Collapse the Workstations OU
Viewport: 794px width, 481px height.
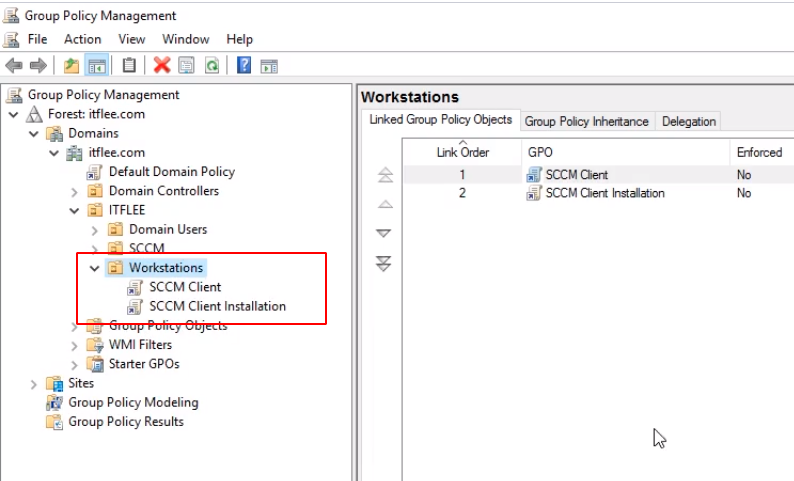pos(95,268)
